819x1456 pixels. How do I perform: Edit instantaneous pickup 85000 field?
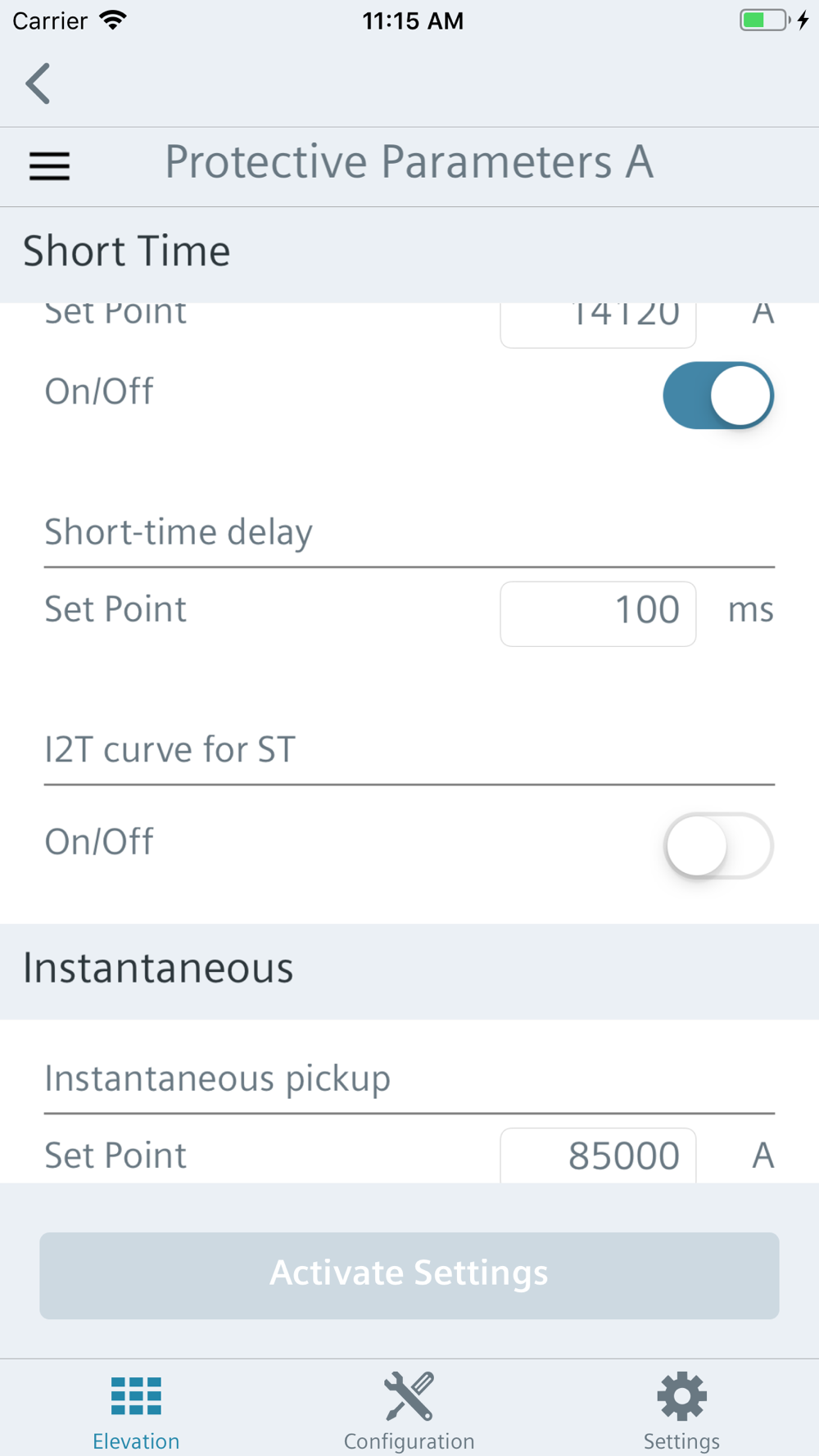pos(598,1155)
